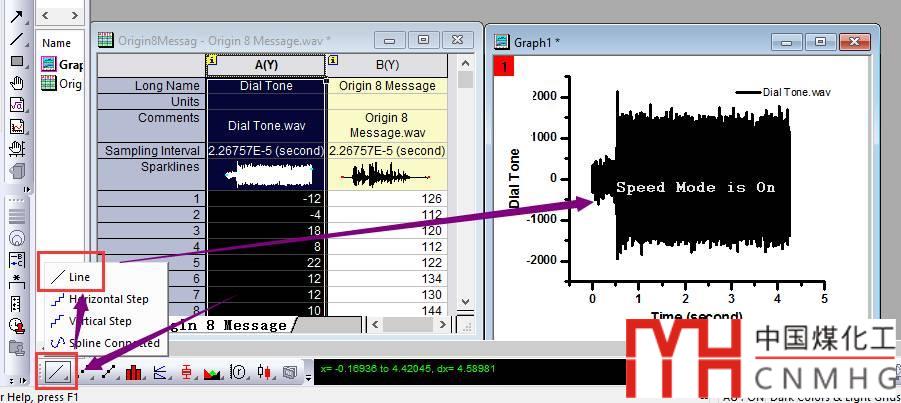Click the Box chart plot icon
The width and height of the screenshot is (901, 403).
pyautogui.click(x=187, y=372)
